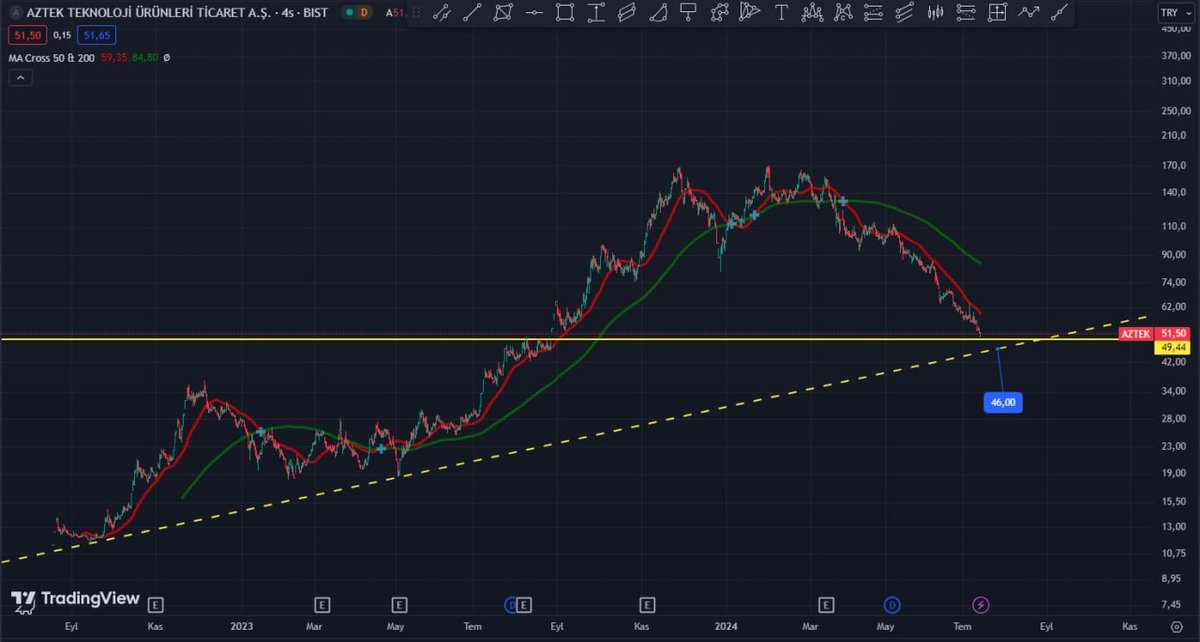Click the MA value 84,80
Viewport: 1200px width, 642px height.
tap(145, 58)
